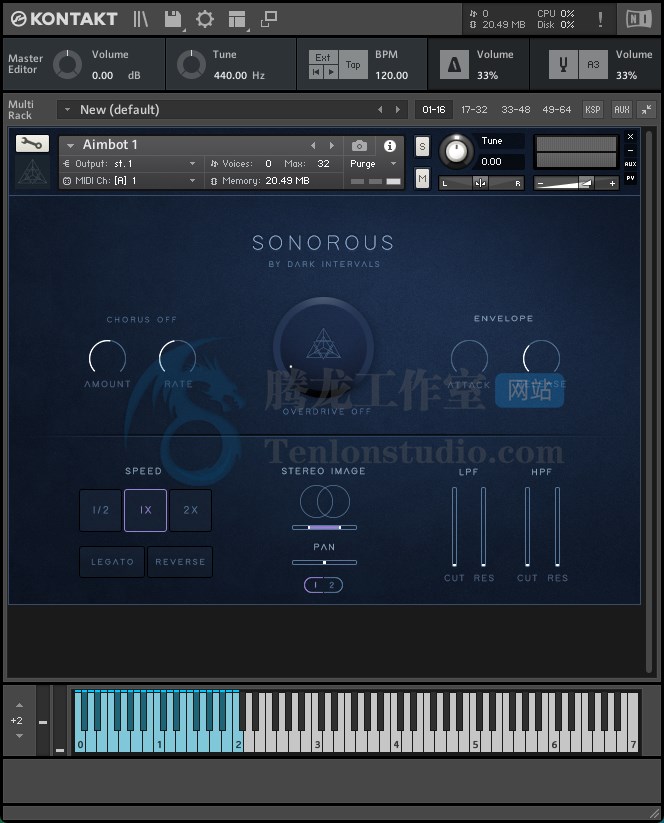Select the 01-16 rack page tab
This screenshot has height=823, width=664.
434,110
